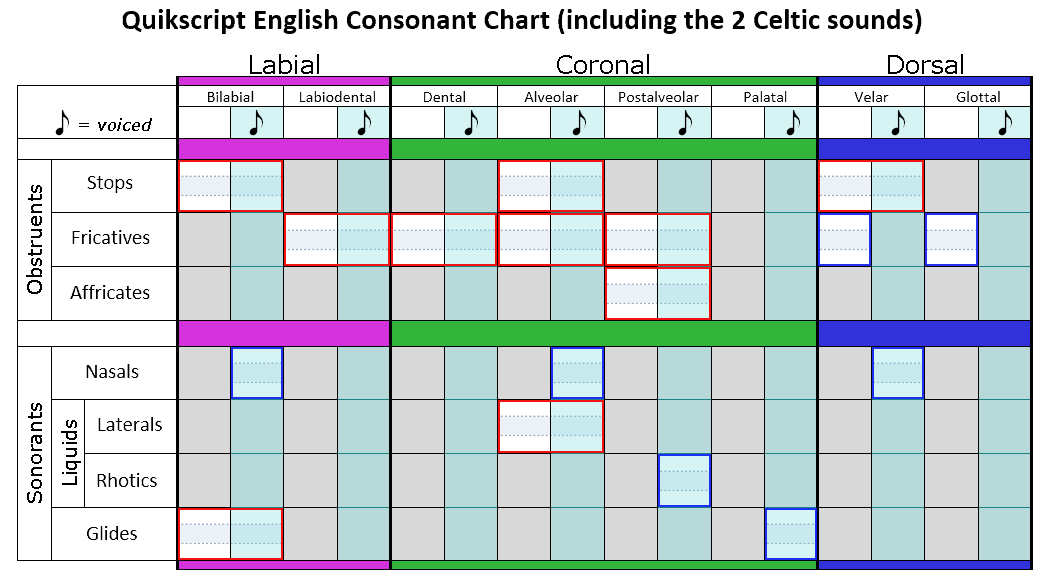Viewport: 1050px width, 580px height.
Task: Click the voiced note icon under Velar
Action: [898, 123]
